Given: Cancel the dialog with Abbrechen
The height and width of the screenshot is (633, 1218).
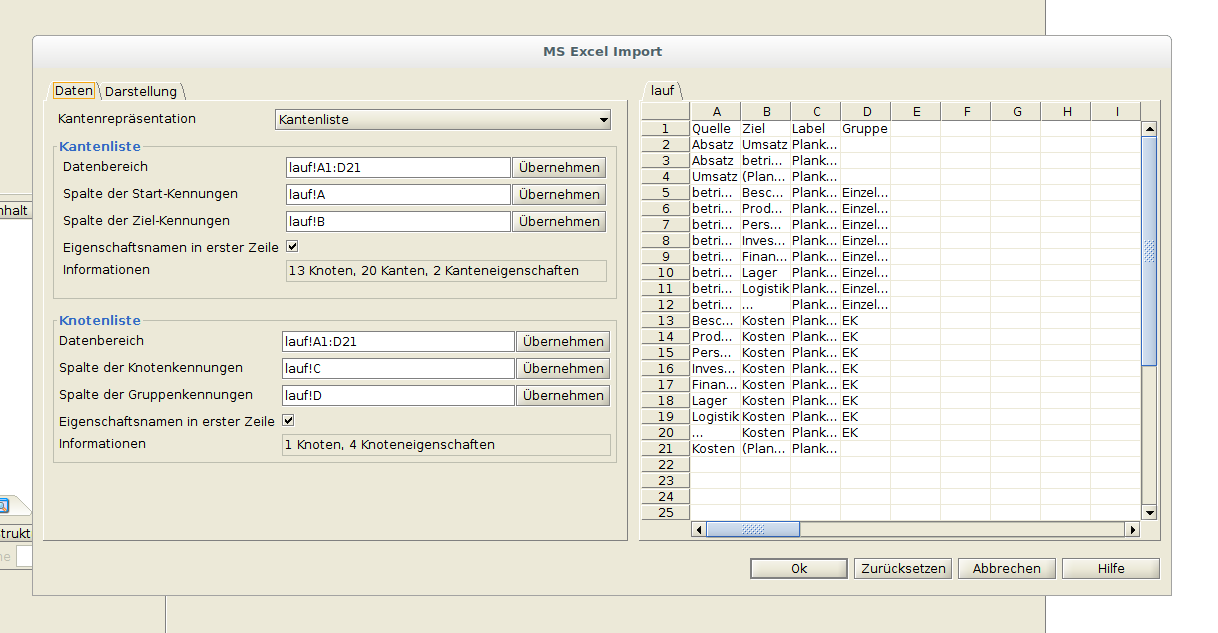Looking at the screenshot, I should (x=1006, y=568).
